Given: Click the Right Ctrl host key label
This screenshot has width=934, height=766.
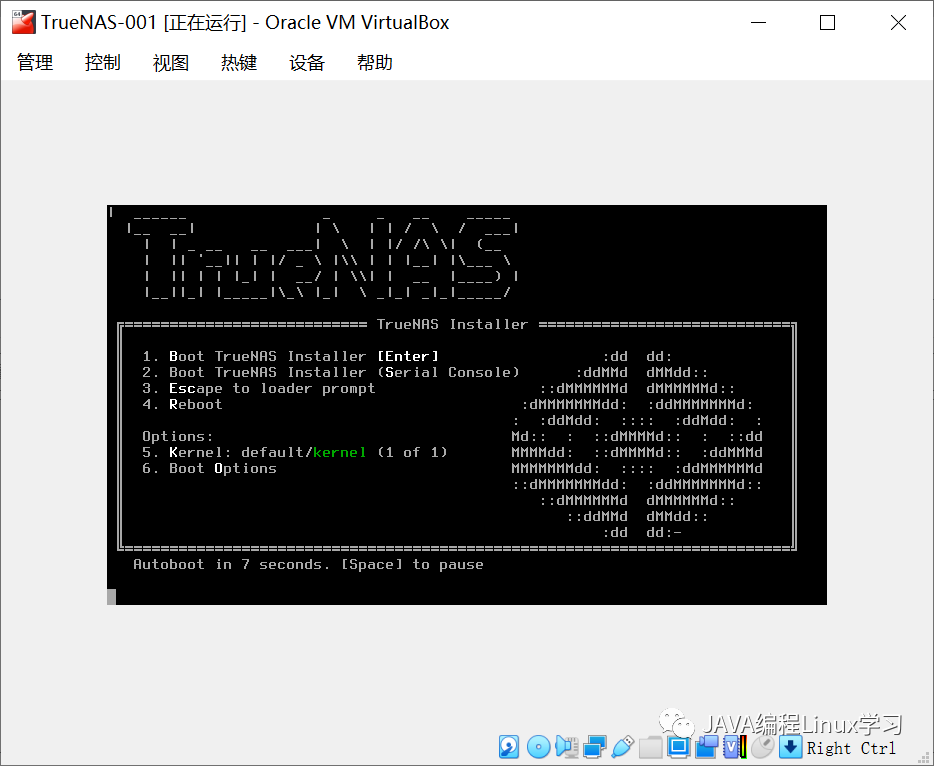Looking at the screenshot, I should coord(851,748).
